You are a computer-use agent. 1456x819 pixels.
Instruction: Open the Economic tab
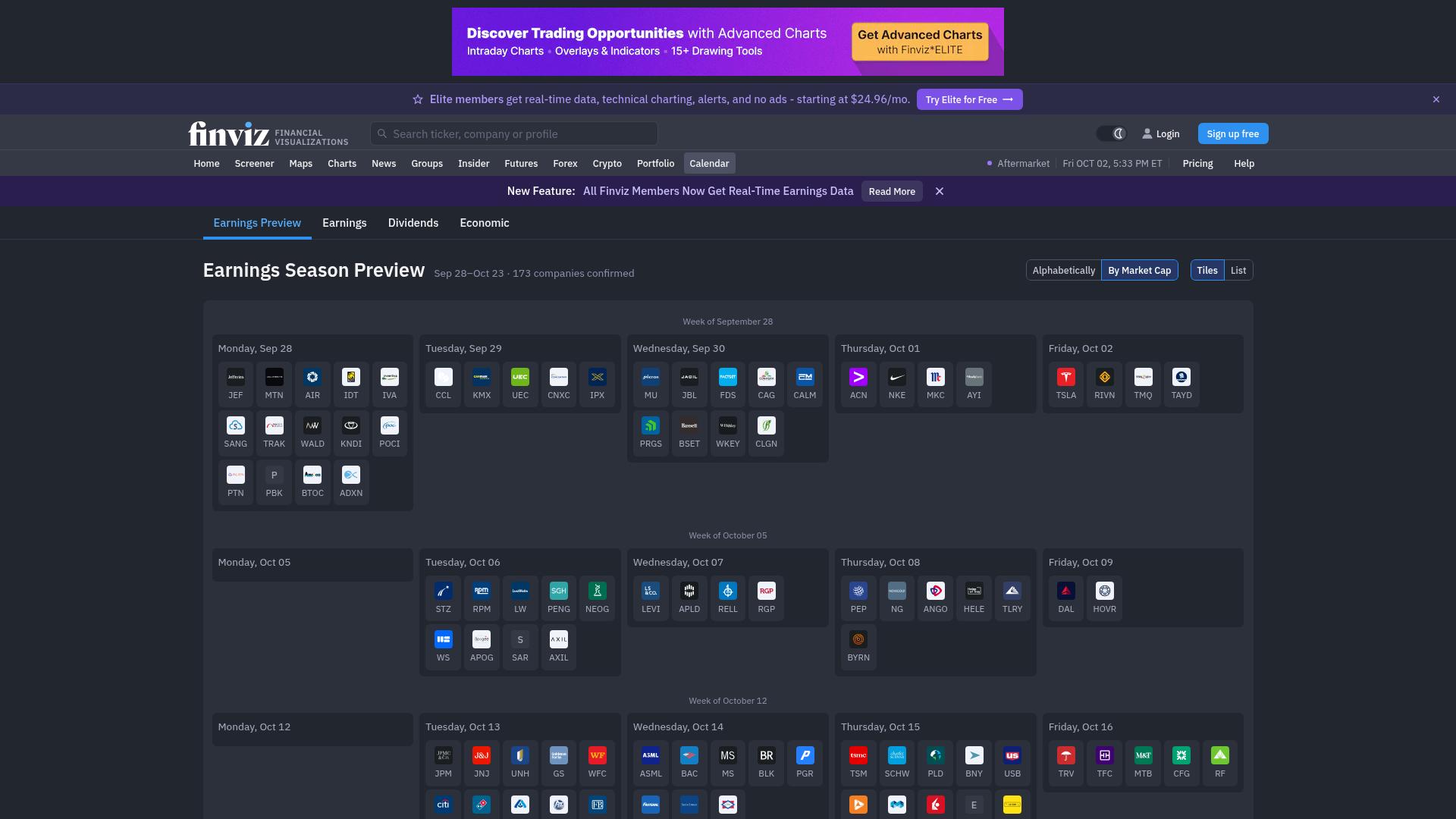485,223
